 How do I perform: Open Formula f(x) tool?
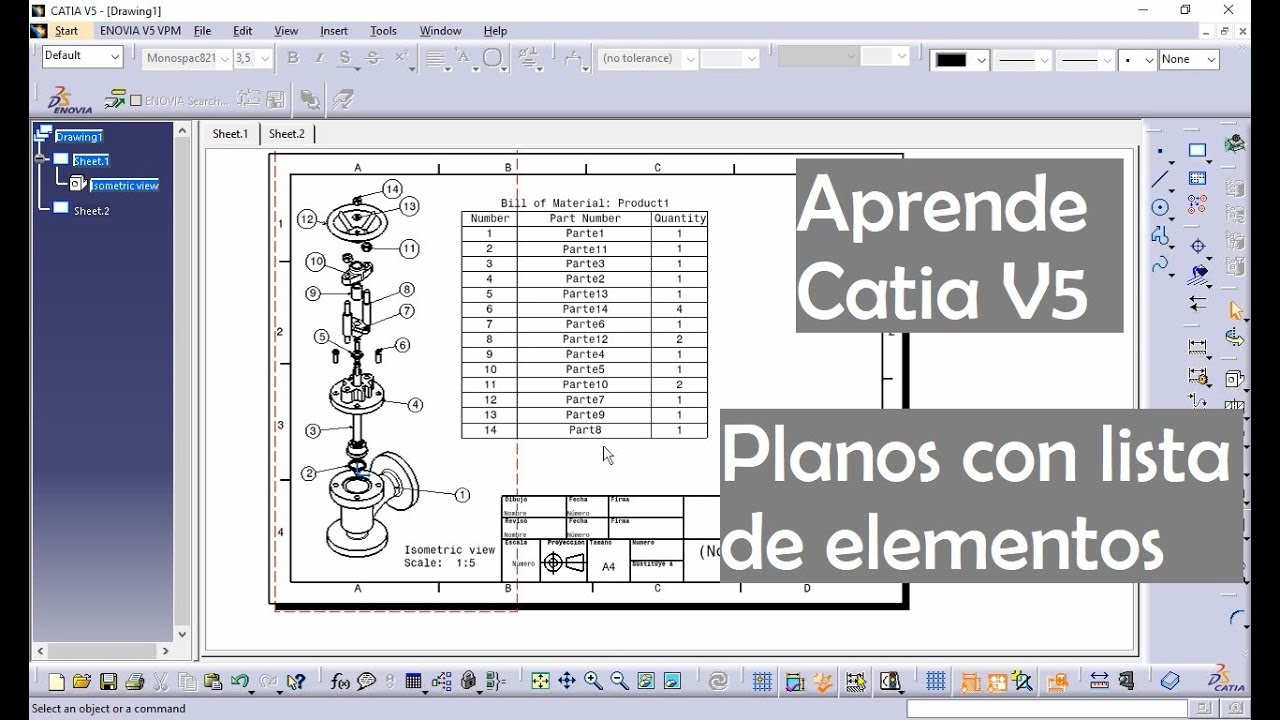(341, 682)
